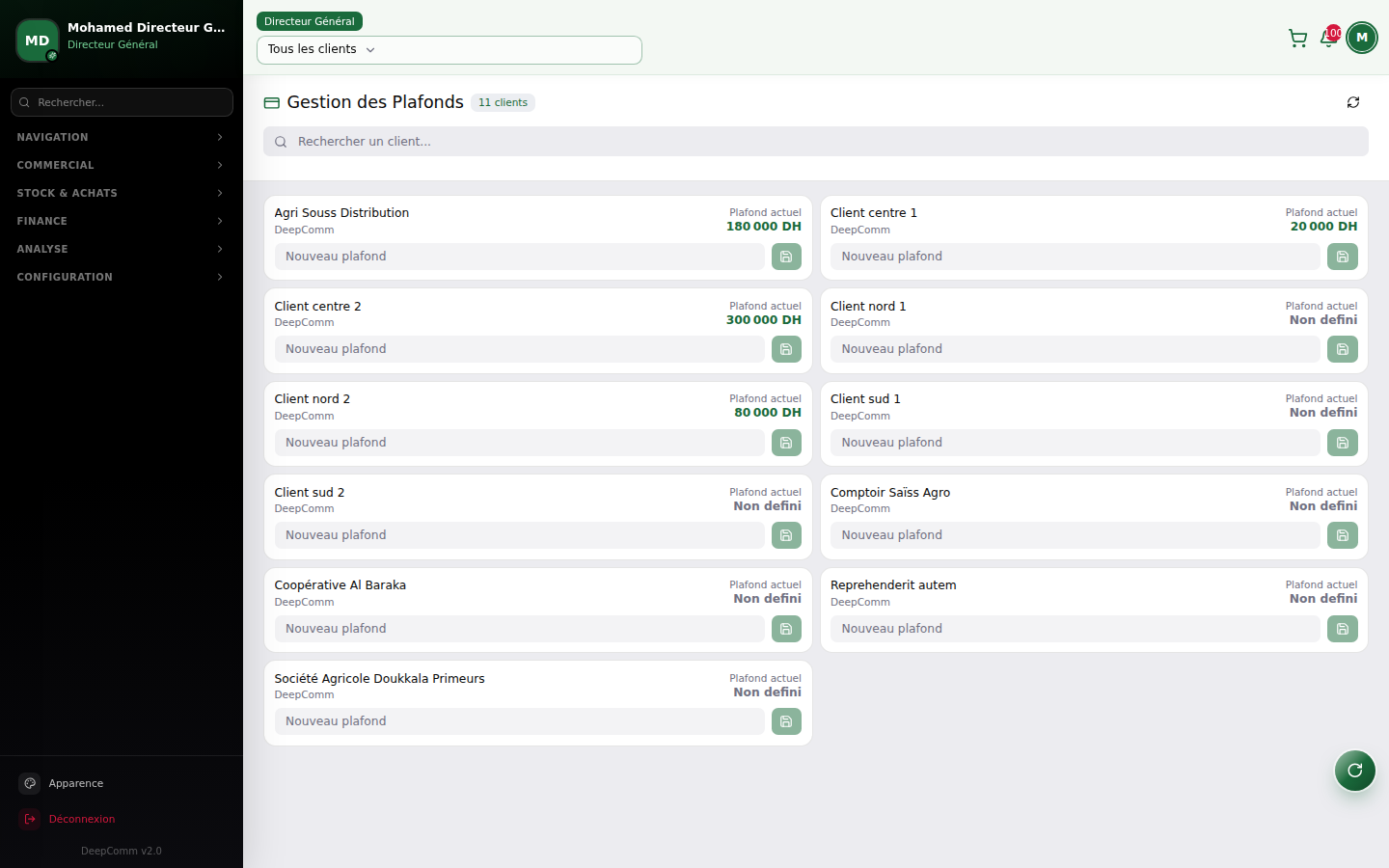Click Nouveau plafond field for Agri Souss Distribution
The width and height of the screenshot is (1389, 868).
(x=520, y=257)
